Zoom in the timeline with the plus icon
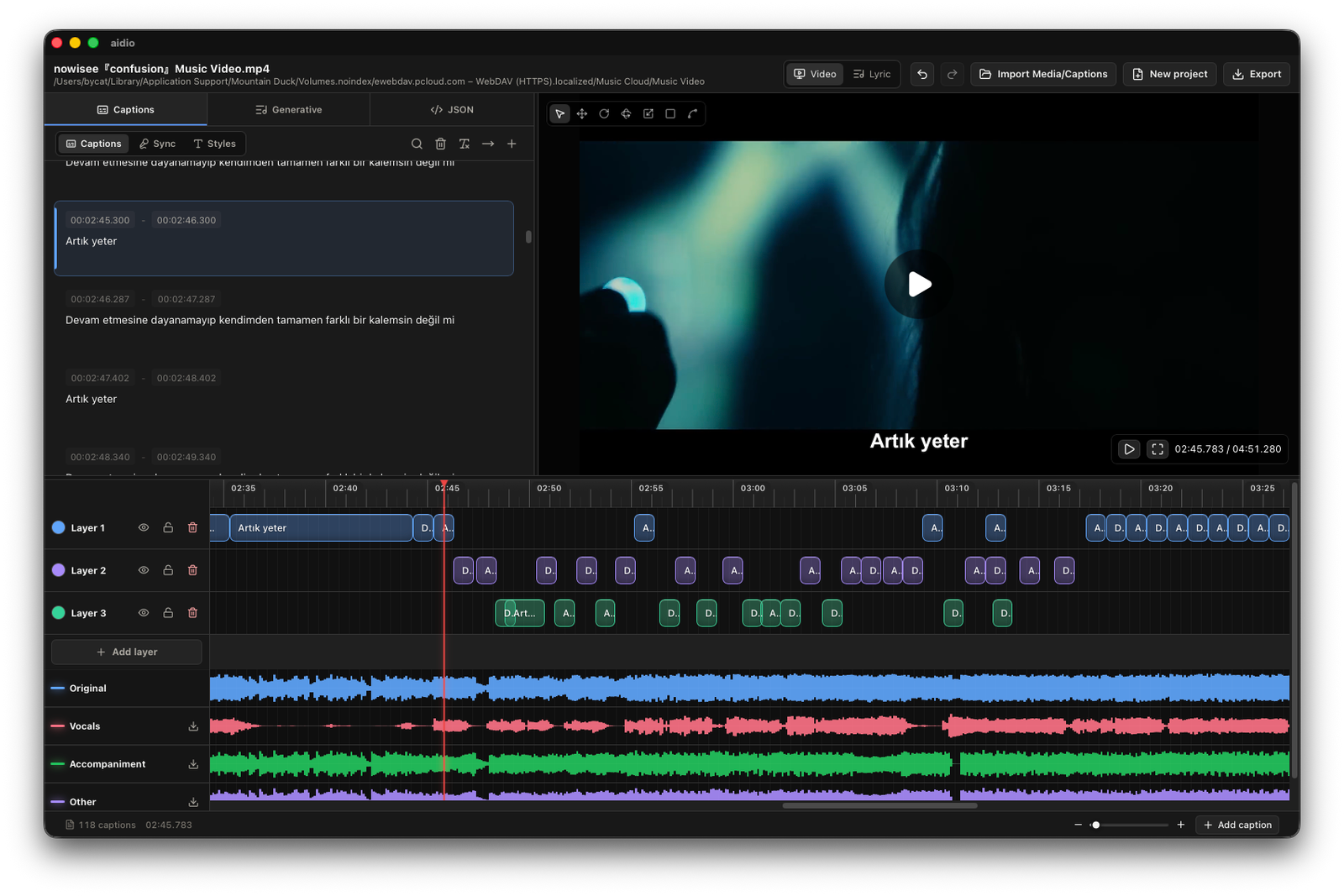 coord(1181,825)
